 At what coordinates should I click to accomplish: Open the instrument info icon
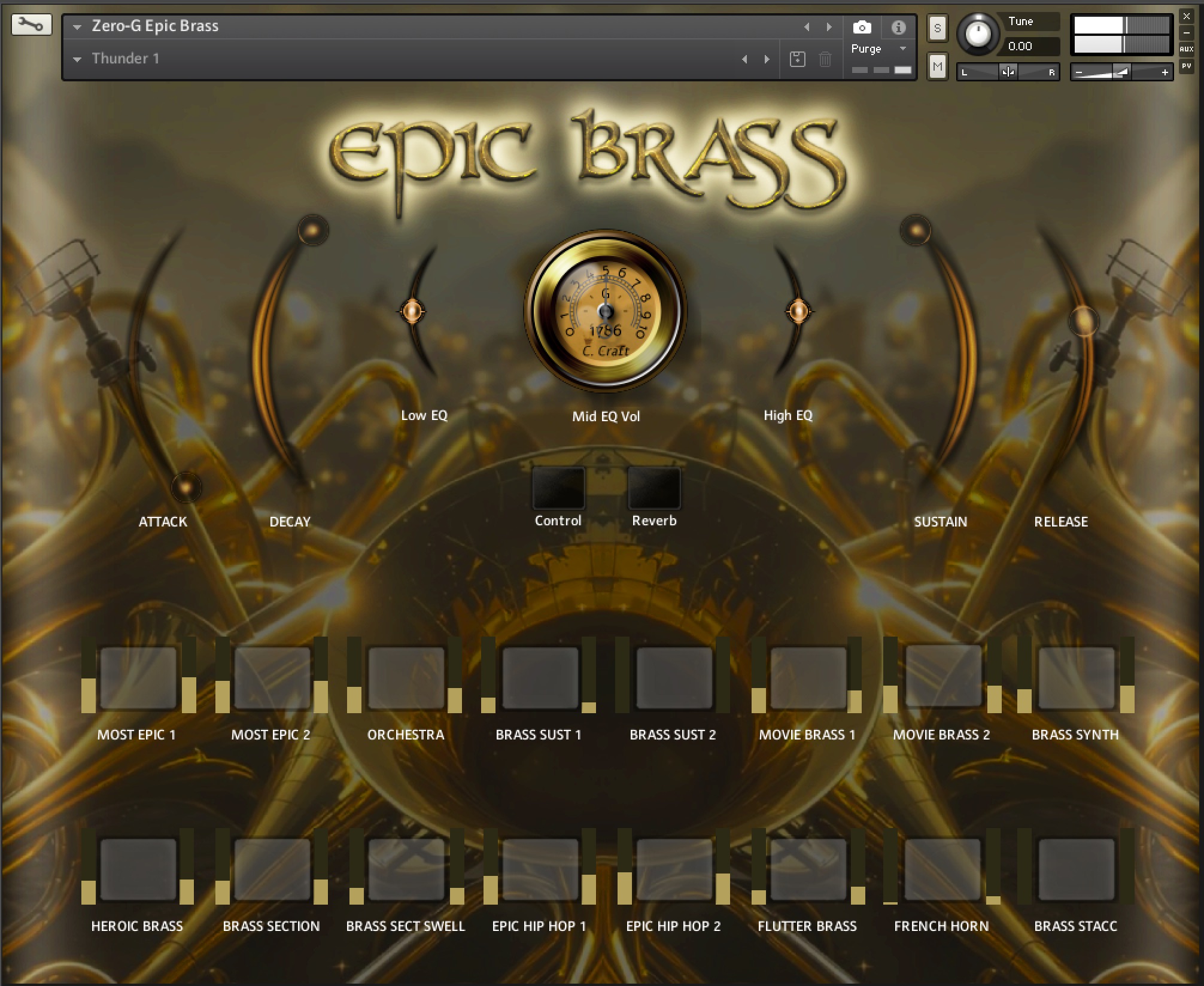point(898,27)
